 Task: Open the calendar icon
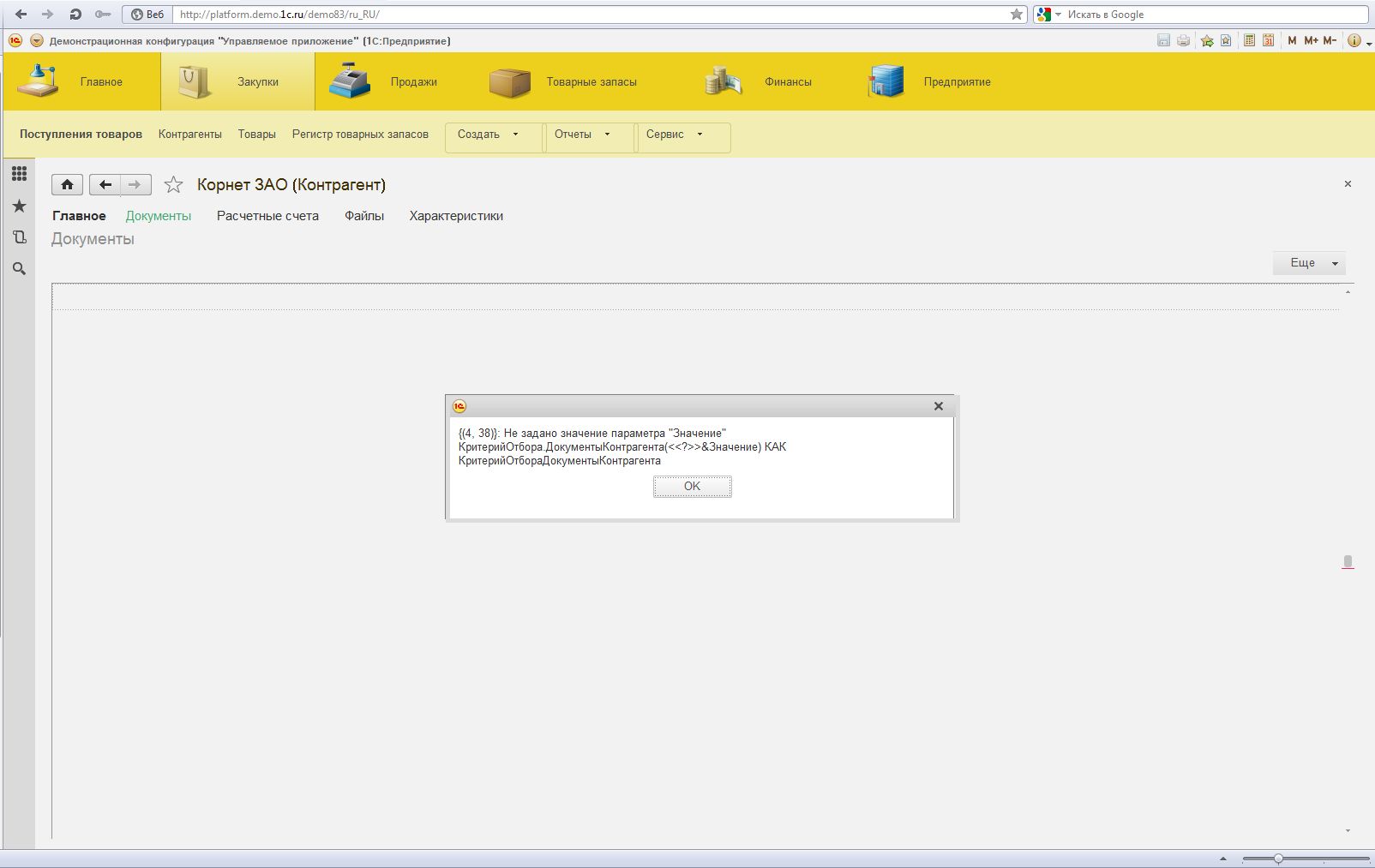(x=1268, y=40)
